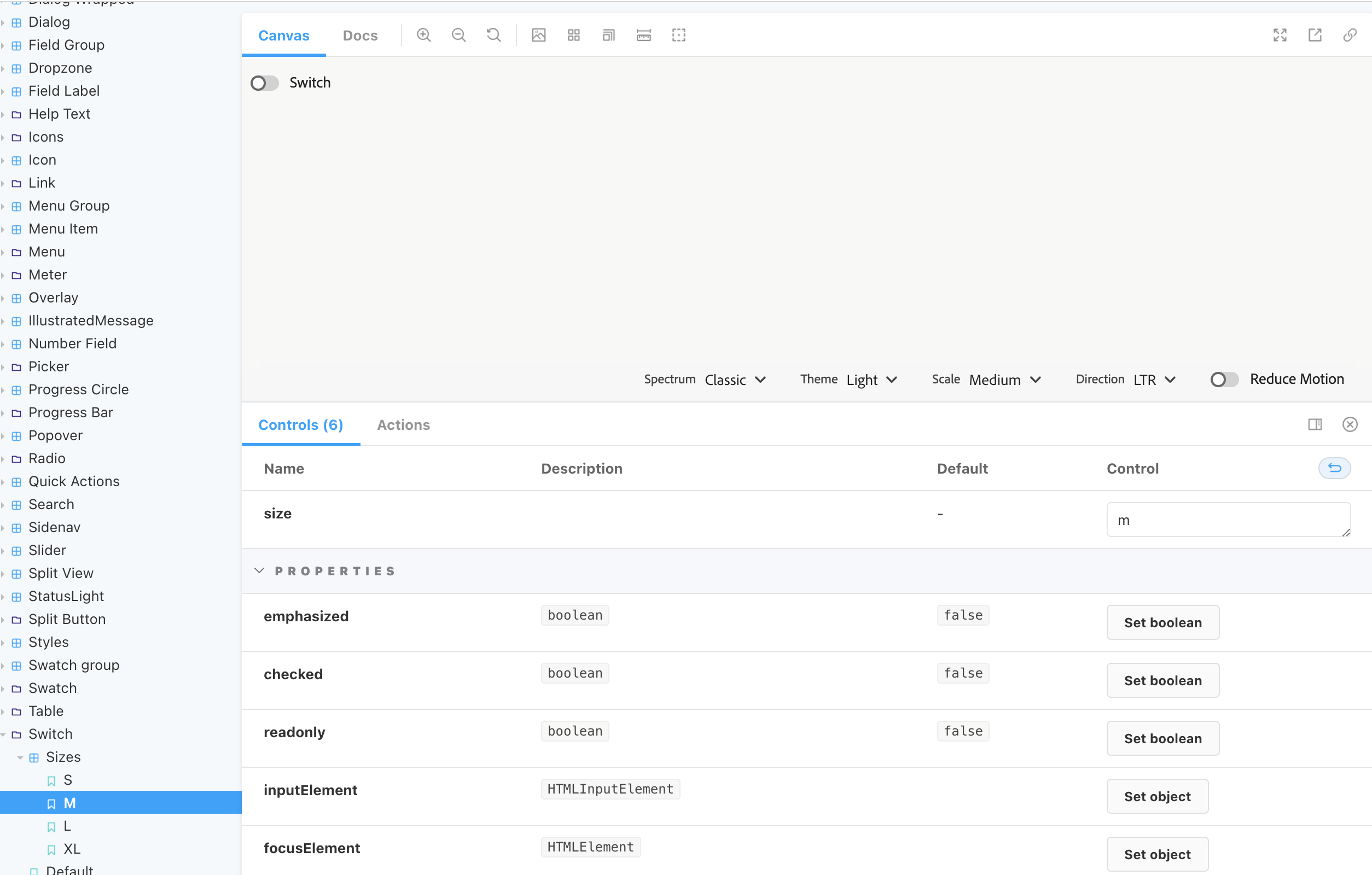
Task: Collapse the PROPERTIES section chevron
Action: click(x=260, y=571)
